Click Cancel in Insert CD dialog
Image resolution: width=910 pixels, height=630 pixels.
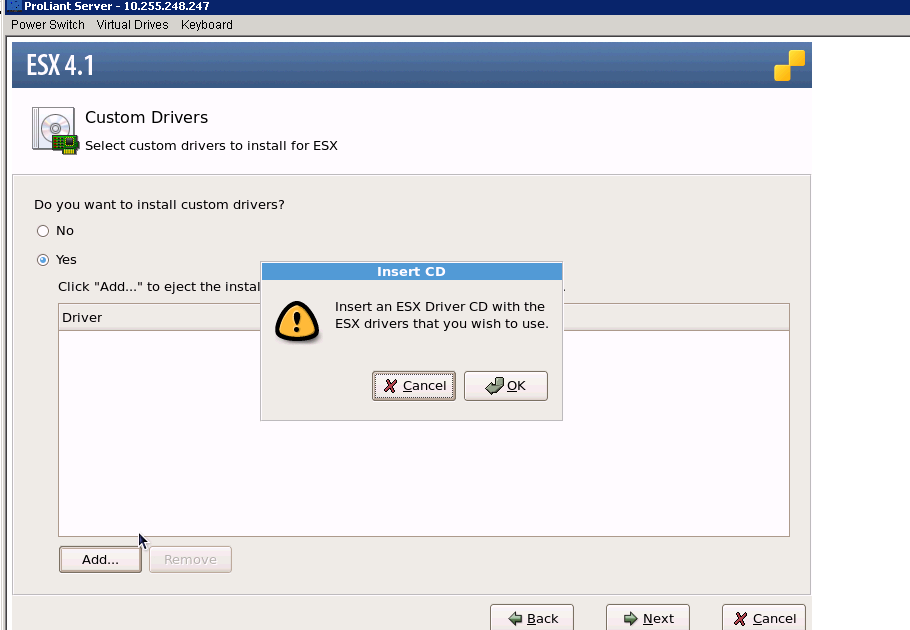[x=414, y=386]
